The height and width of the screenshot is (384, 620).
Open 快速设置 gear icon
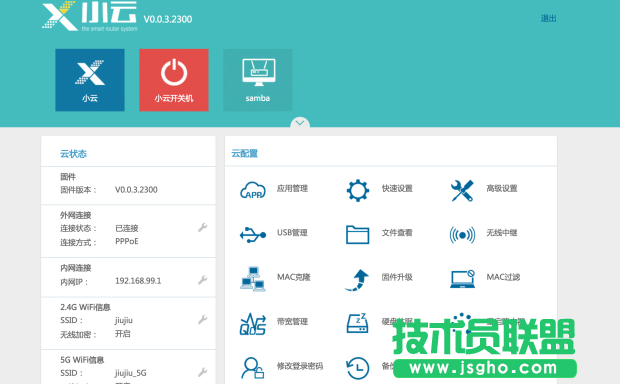358,190
